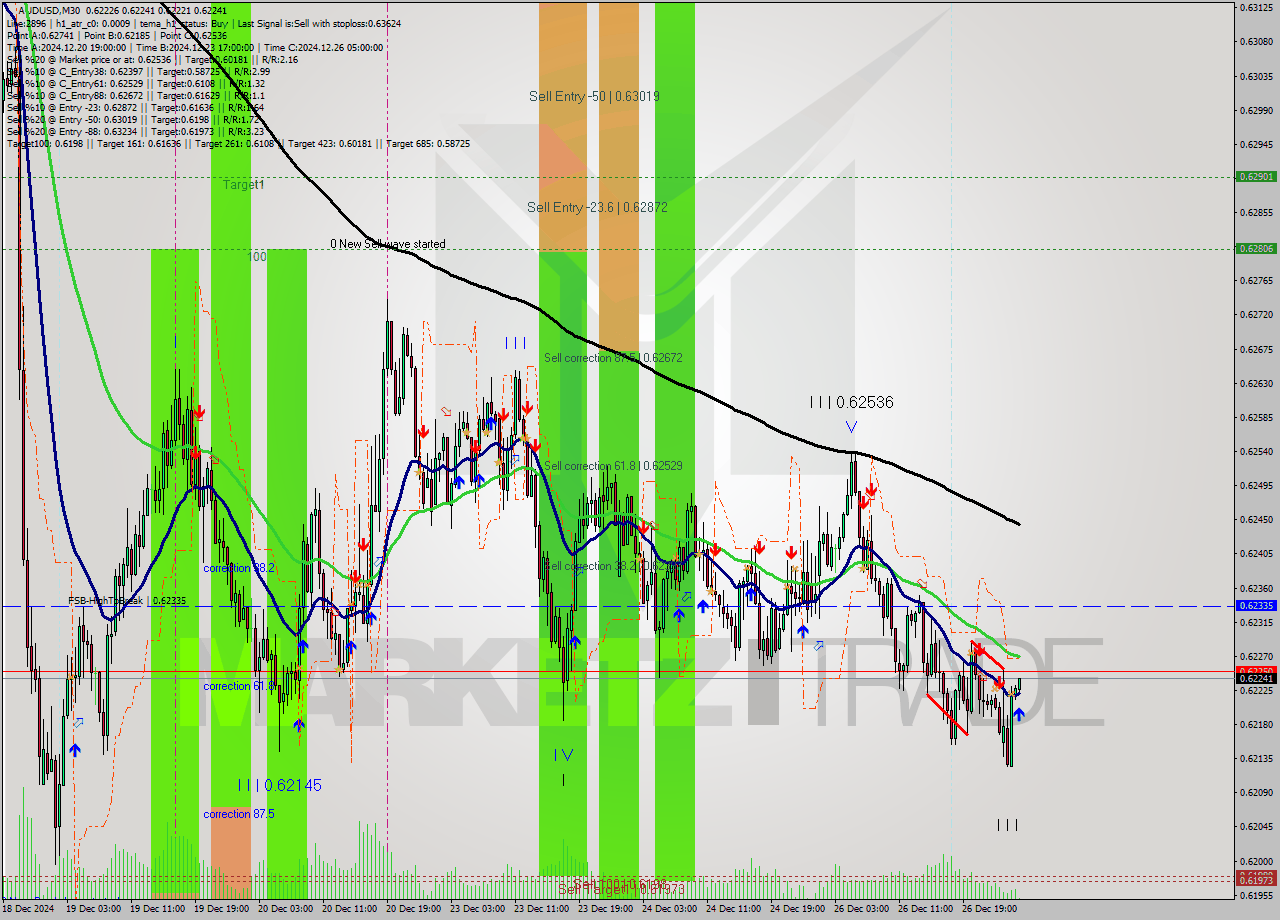Click the blue 0.62335 price tag
This screenshot has height=920, width=1280.
pos(1256,606)
